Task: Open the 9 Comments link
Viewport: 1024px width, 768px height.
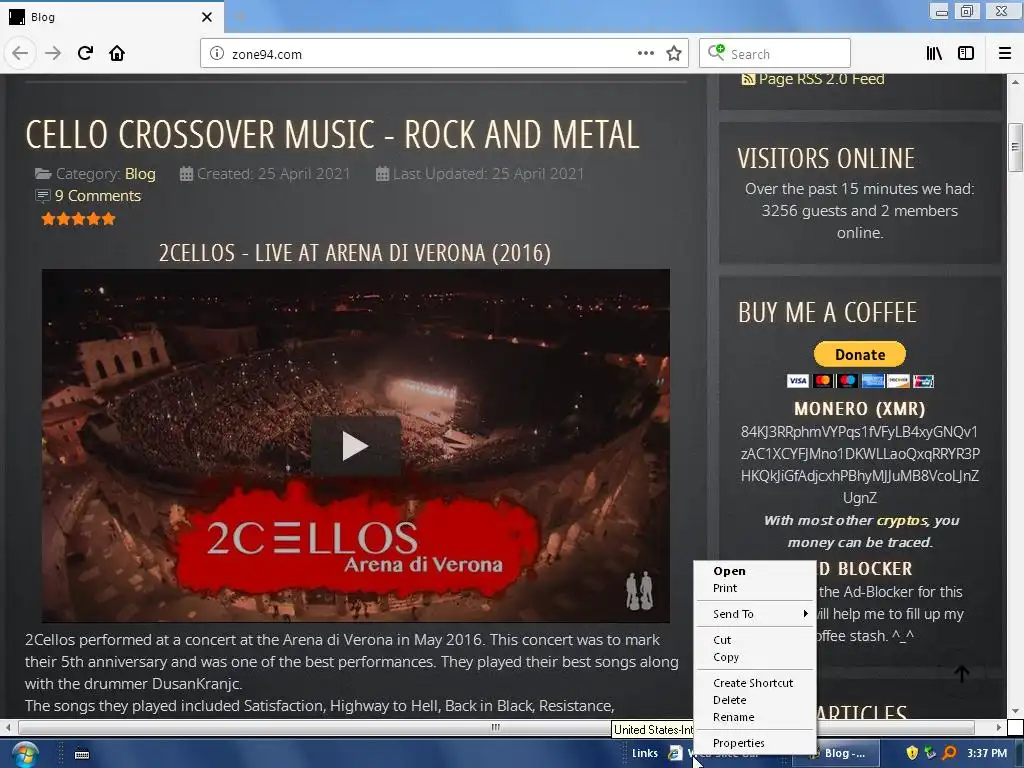Action: click(x=98, y=196)
